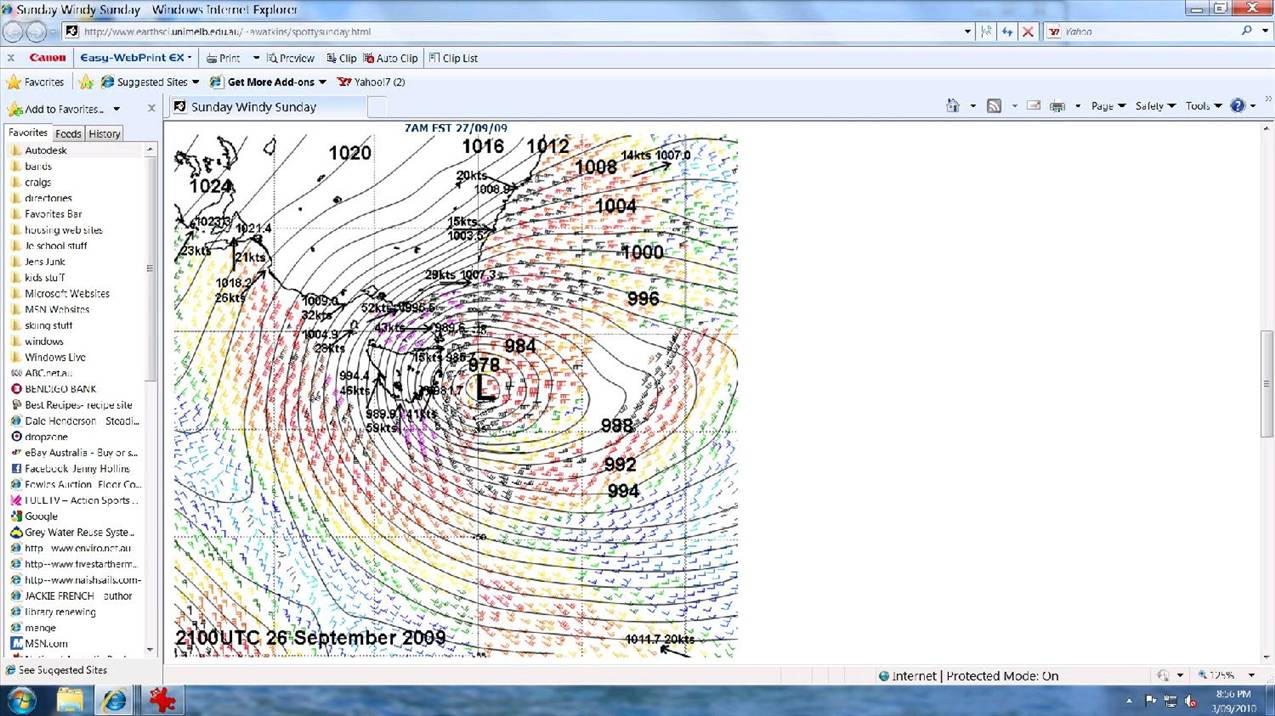
Task: Open the Clip List
Action: pos(453,58)
